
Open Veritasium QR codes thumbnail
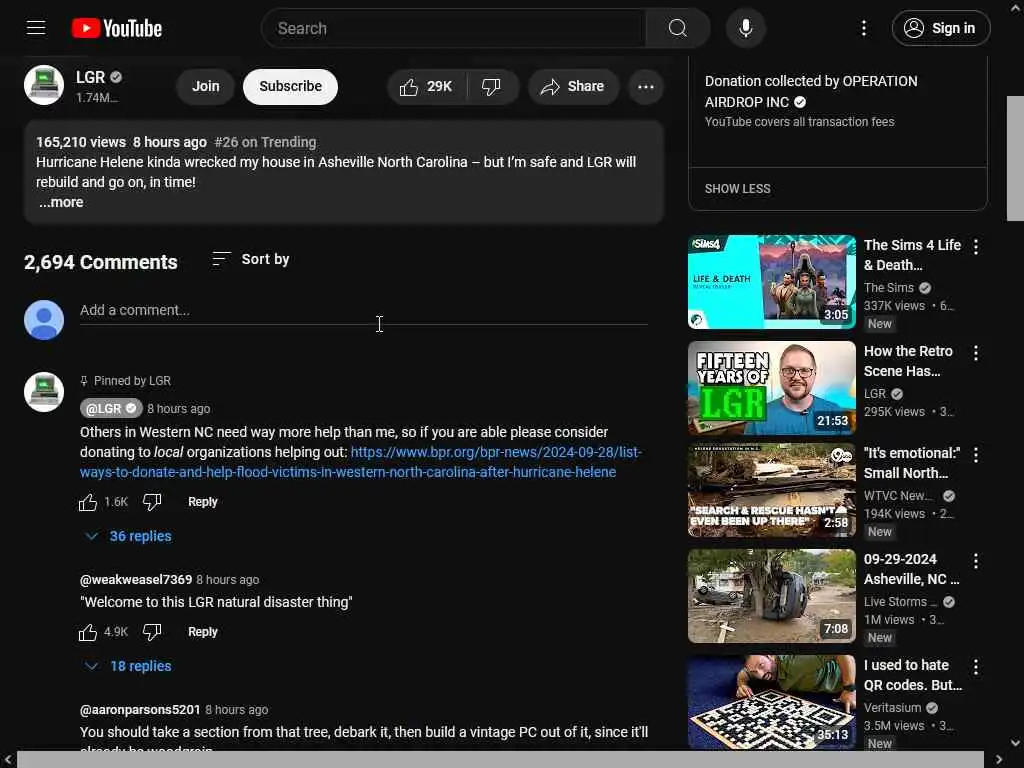point(771,702)
